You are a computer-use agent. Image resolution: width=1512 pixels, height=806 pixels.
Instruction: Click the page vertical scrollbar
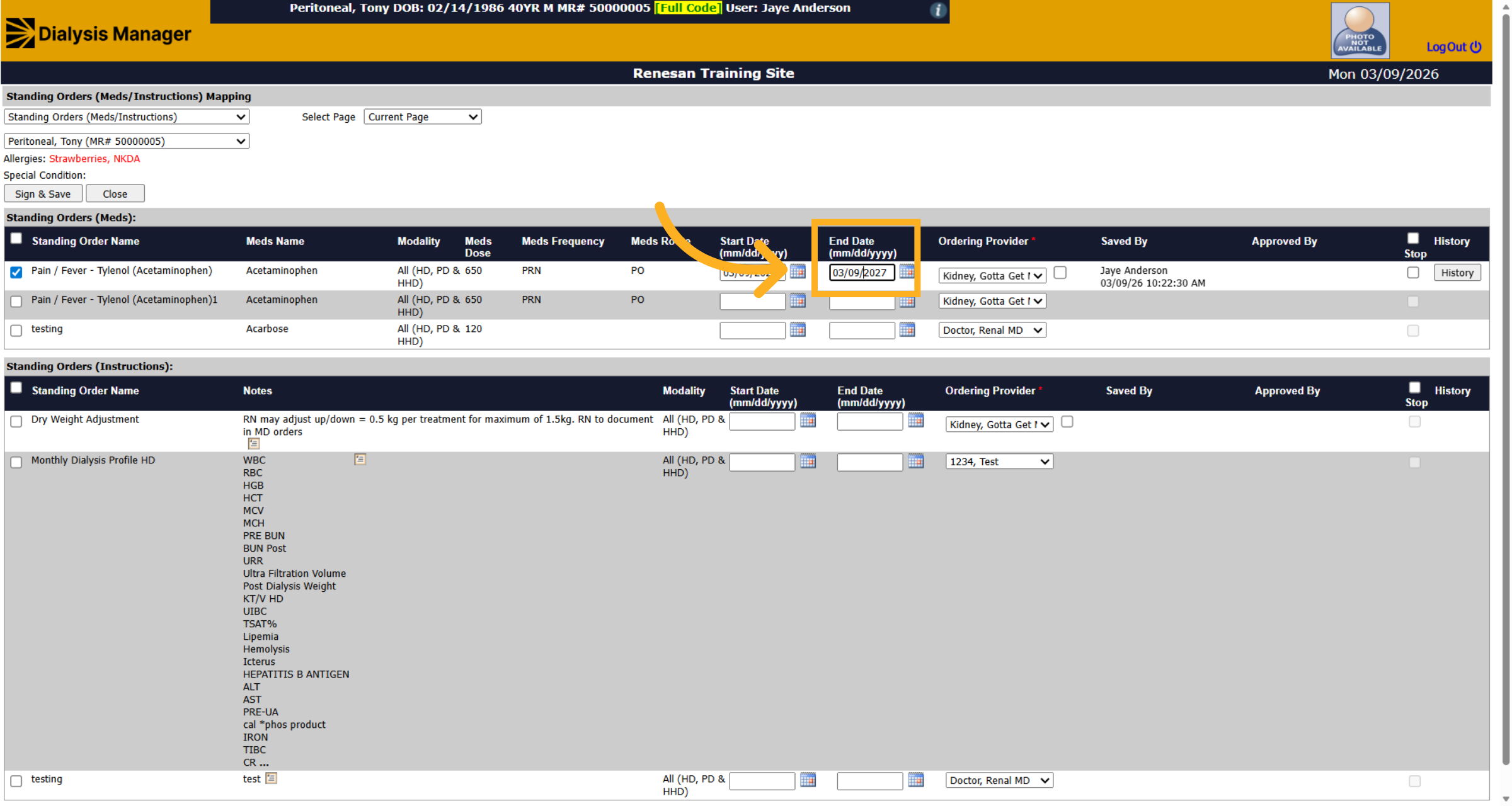(x=1506, y=390)
